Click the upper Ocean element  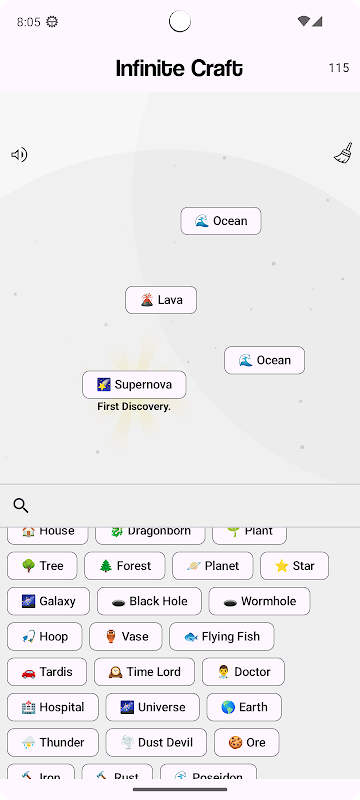221,221
